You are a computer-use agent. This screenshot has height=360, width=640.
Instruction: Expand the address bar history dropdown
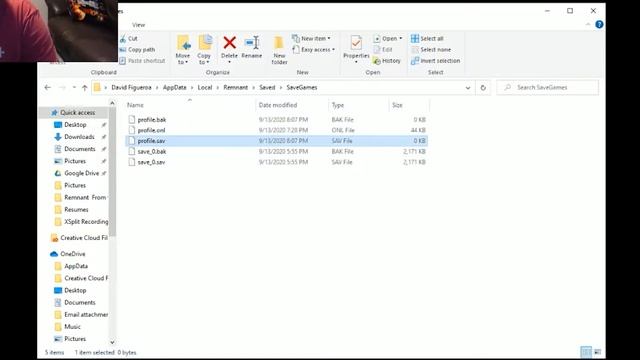[468, 88]
